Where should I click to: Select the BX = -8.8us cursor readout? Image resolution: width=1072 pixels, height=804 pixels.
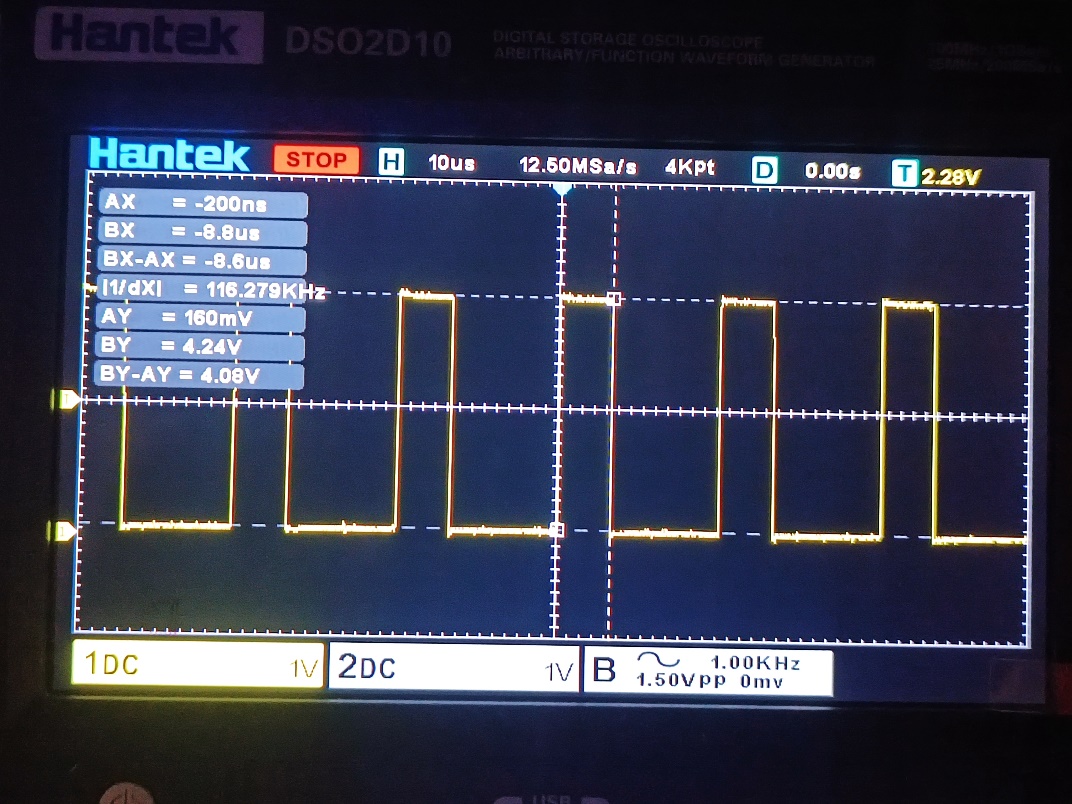[x=203, y=232]
